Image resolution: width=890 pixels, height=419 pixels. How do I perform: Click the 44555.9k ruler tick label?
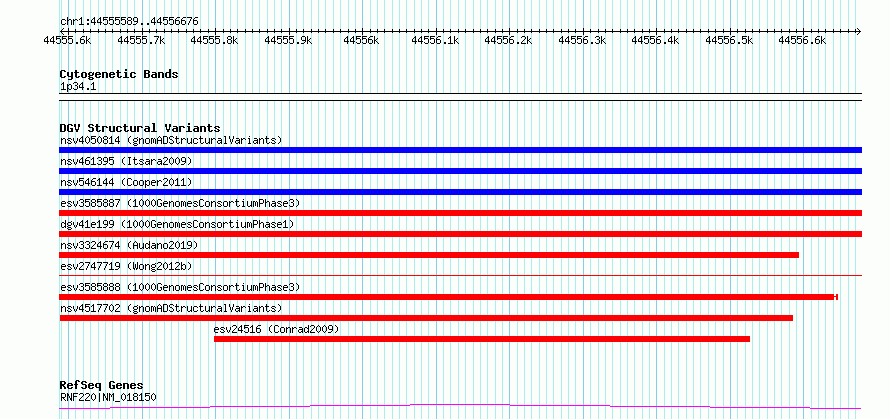(288, 40)
